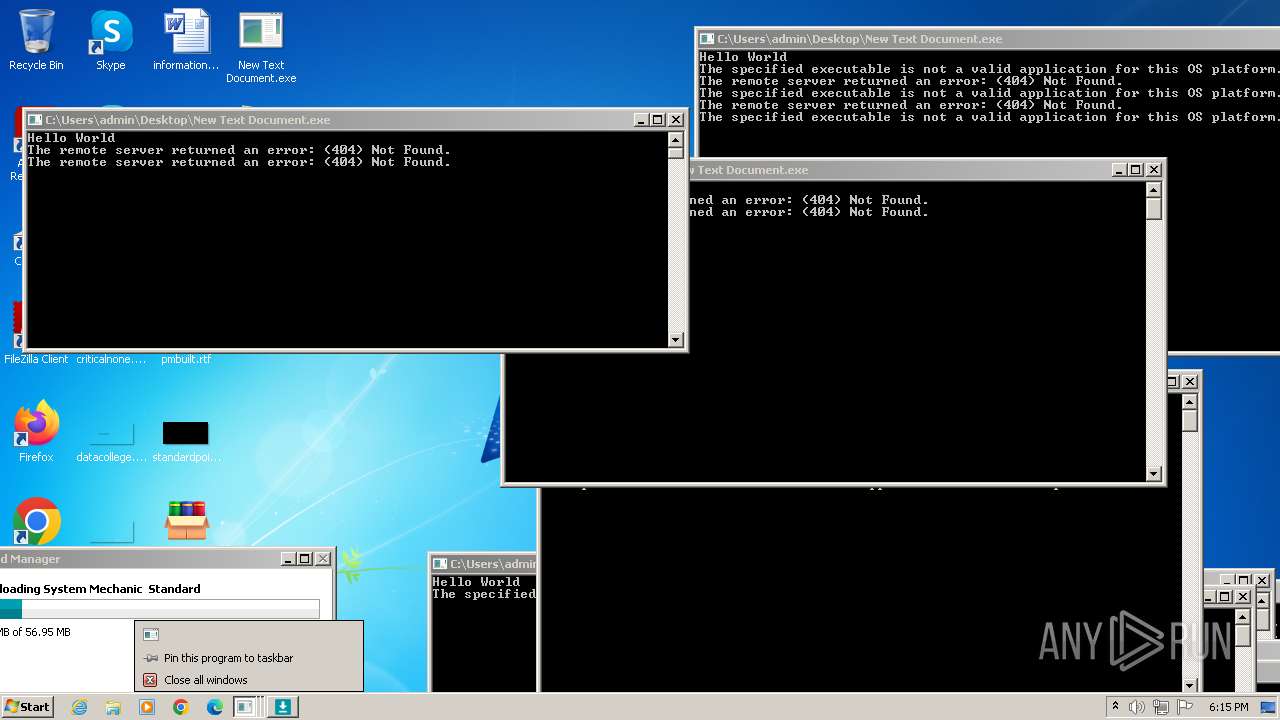
Task: Maximize the Download Manager window
Action: (x=305, y=559)
